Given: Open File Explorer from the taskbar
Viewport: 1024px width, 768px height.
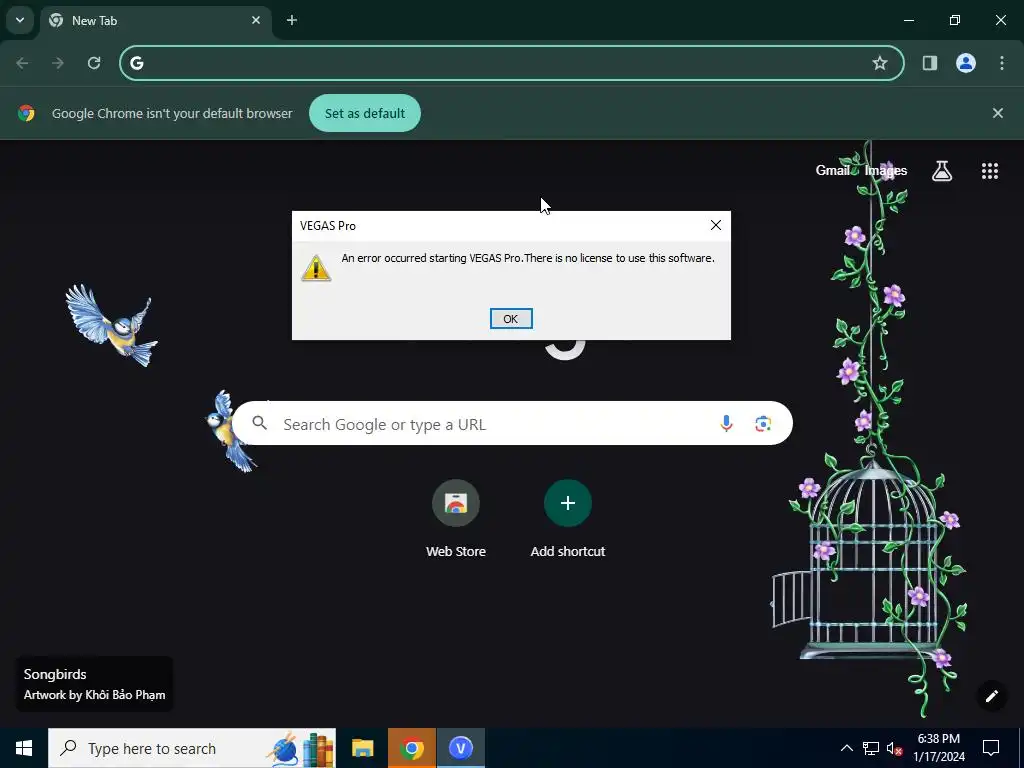Looking at the screenshot, I should click(x=362, y=748).
